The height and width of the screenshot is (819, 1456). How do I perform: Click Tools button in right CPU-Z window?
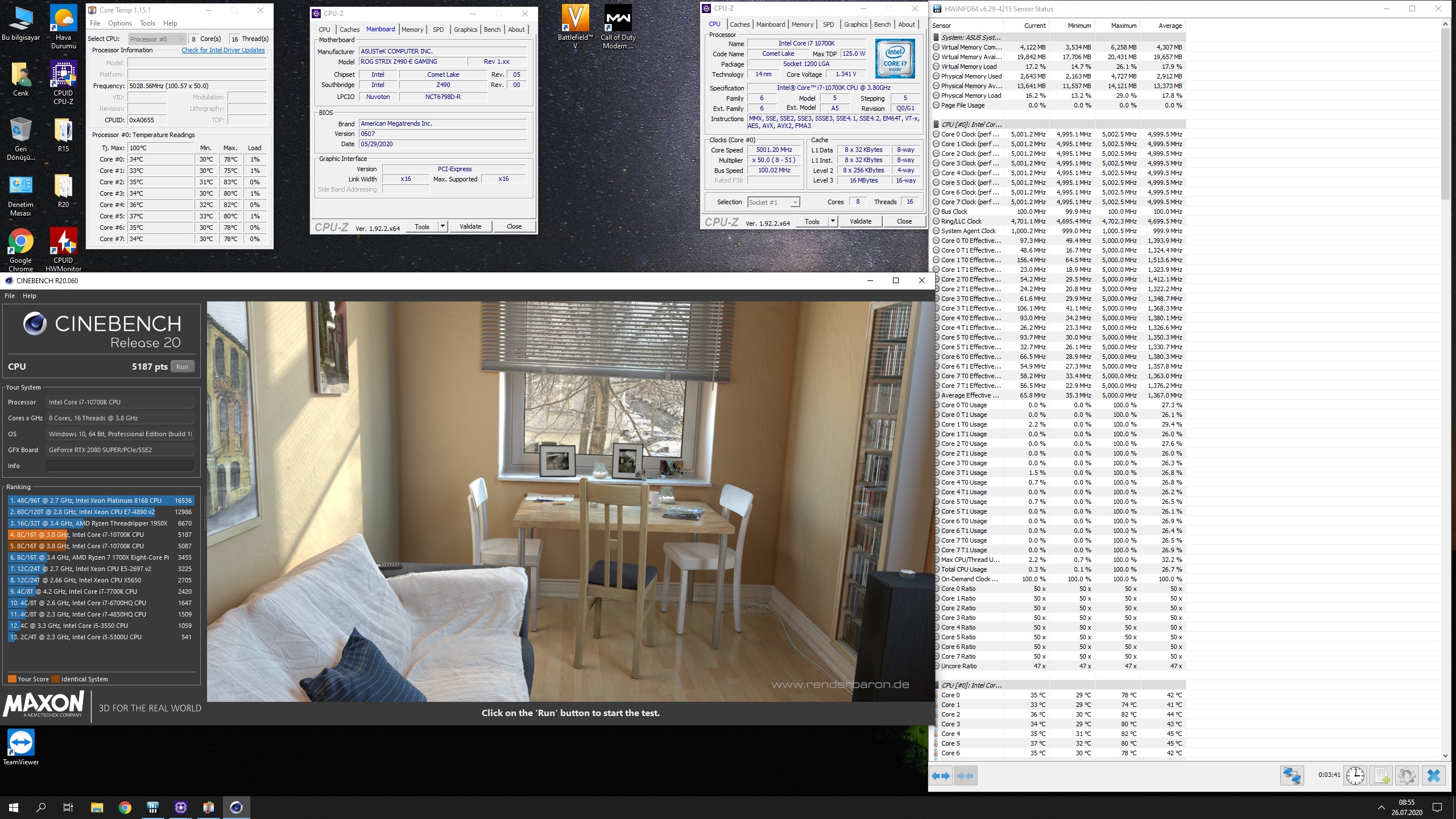[x=812, y=221]
